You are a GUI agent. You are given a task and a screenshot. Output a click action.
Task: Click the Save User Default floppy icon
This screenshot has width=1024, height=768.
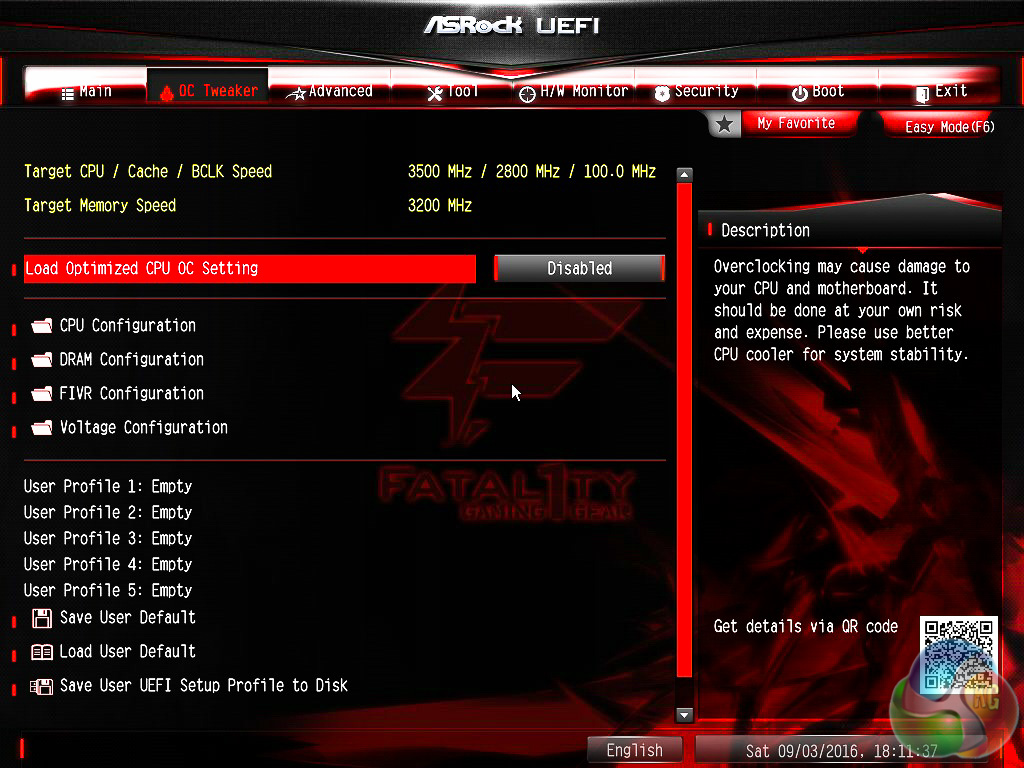tap(42, 618)
